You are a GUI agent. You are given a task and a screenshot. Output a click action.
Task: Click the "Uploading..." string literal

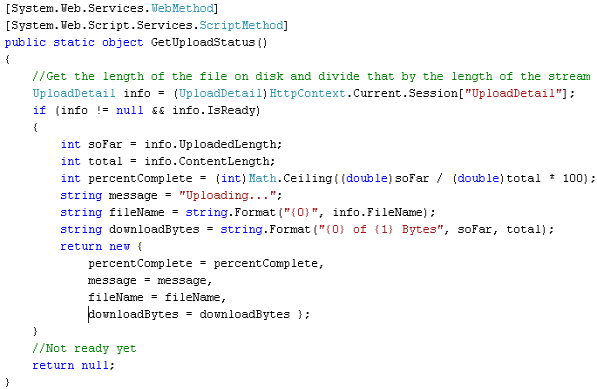[227, 196]
